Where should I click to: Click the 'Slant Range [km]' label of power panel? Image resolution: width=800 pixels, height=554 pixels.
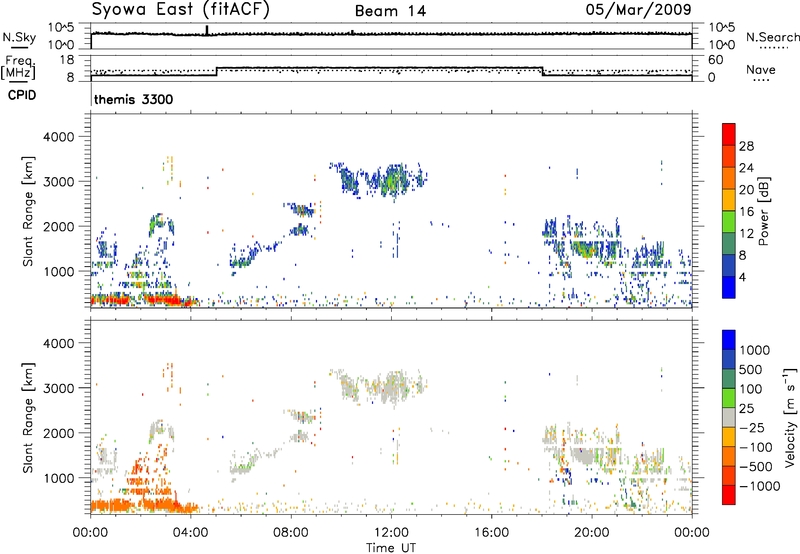point(28,211)
